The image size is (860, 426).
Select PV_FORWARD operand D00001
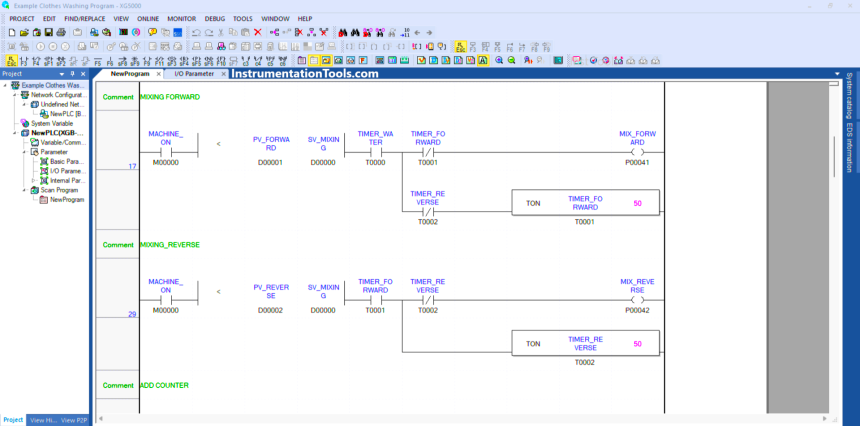pos(270,163)
